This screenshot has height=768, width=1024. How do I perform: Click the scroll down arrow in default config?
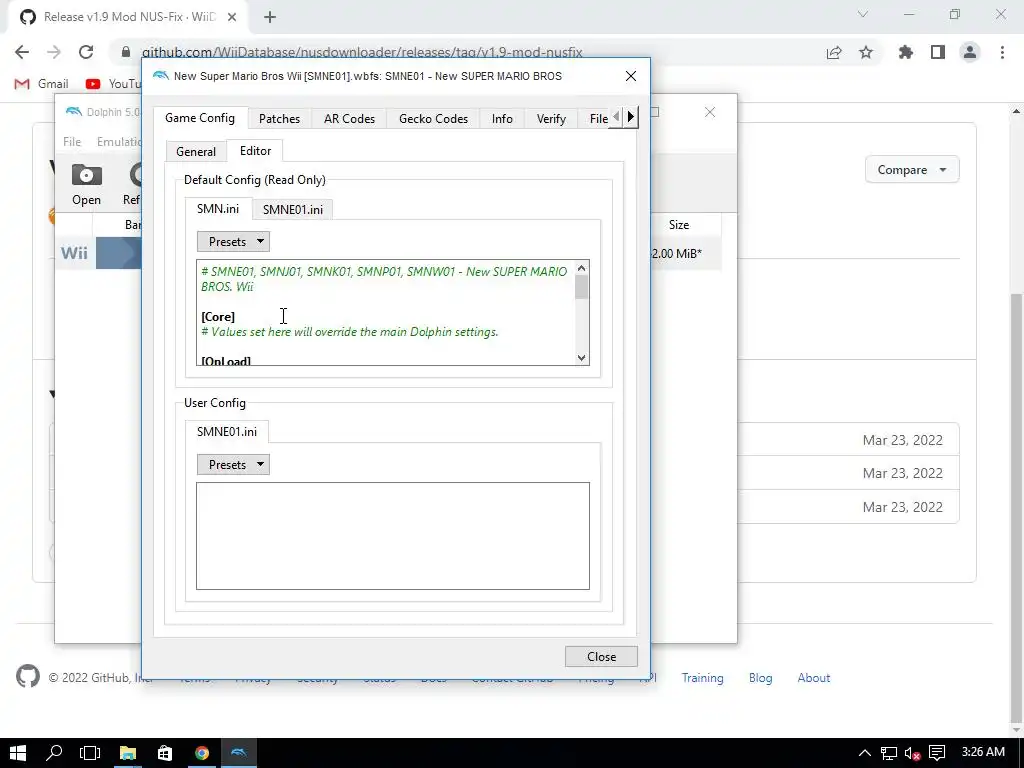tap(581, 358)
